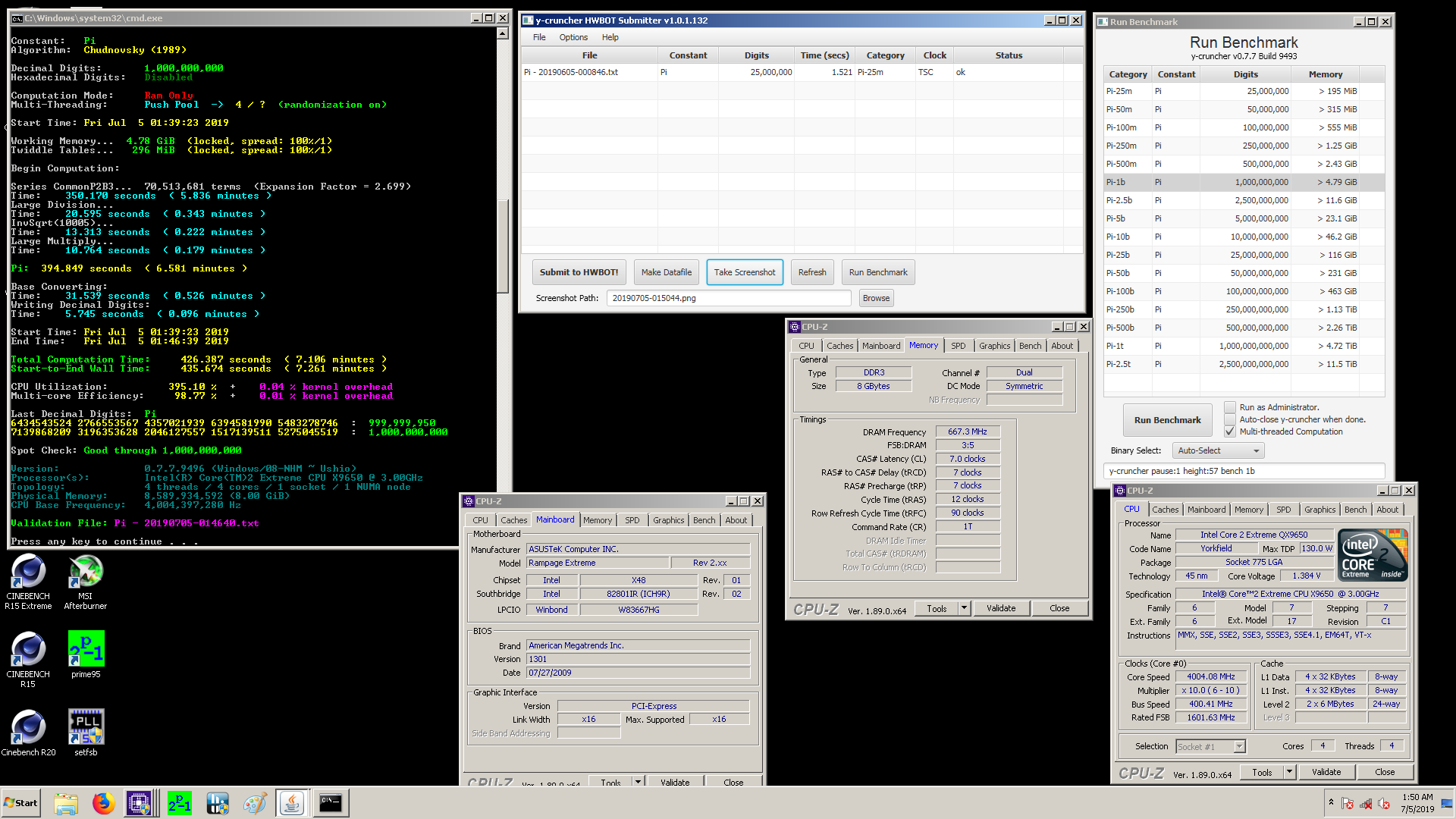The image size is (1456, 819).
Task: Switch to the cmd.exe taskbar button
Action: [331, 803]
